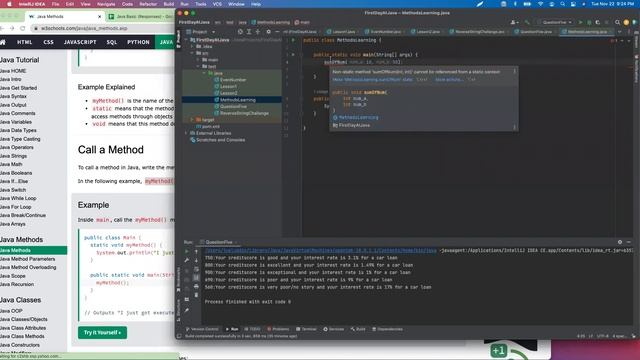Select EvenNumber class in project tree
The height and width of the screenshot is (360, 640).
[x=233, y=80]
